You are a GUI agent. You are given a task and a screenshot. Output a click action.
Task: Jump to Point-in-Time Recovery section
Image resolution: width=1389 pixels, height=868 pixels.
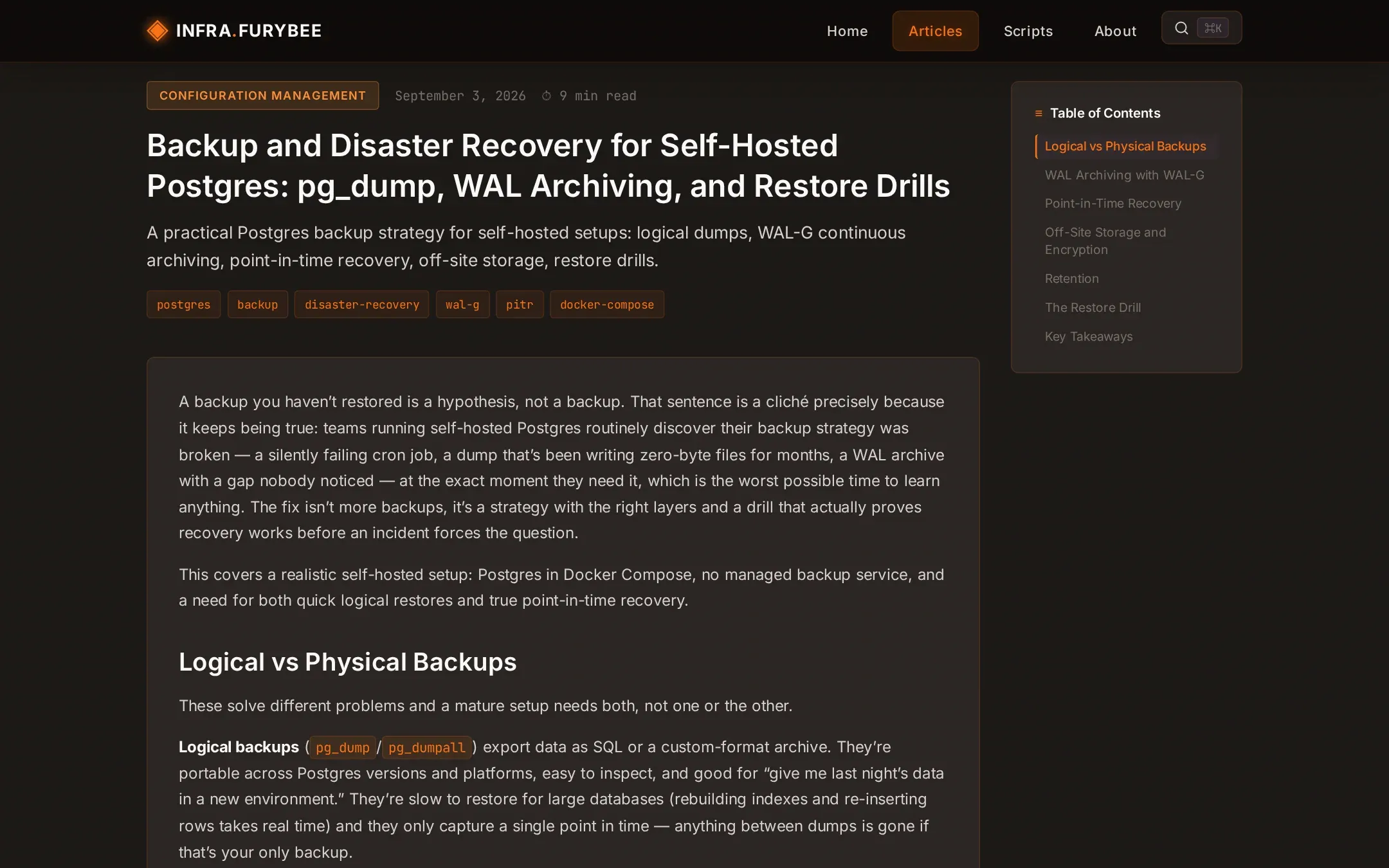click(x=1113, y=203)
